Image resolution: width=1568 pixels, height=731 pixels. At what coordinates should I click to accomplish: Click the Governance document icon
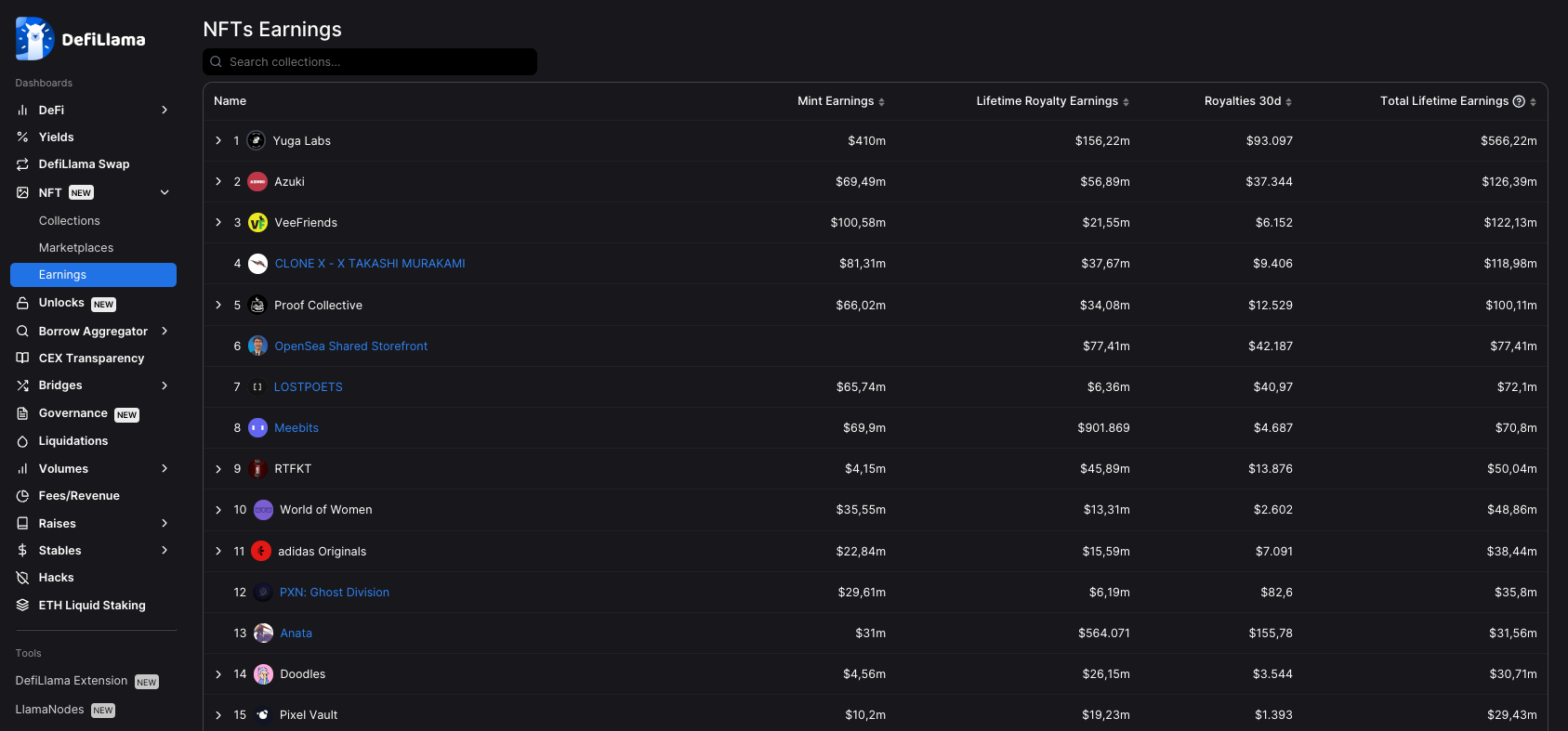[22, 413]
